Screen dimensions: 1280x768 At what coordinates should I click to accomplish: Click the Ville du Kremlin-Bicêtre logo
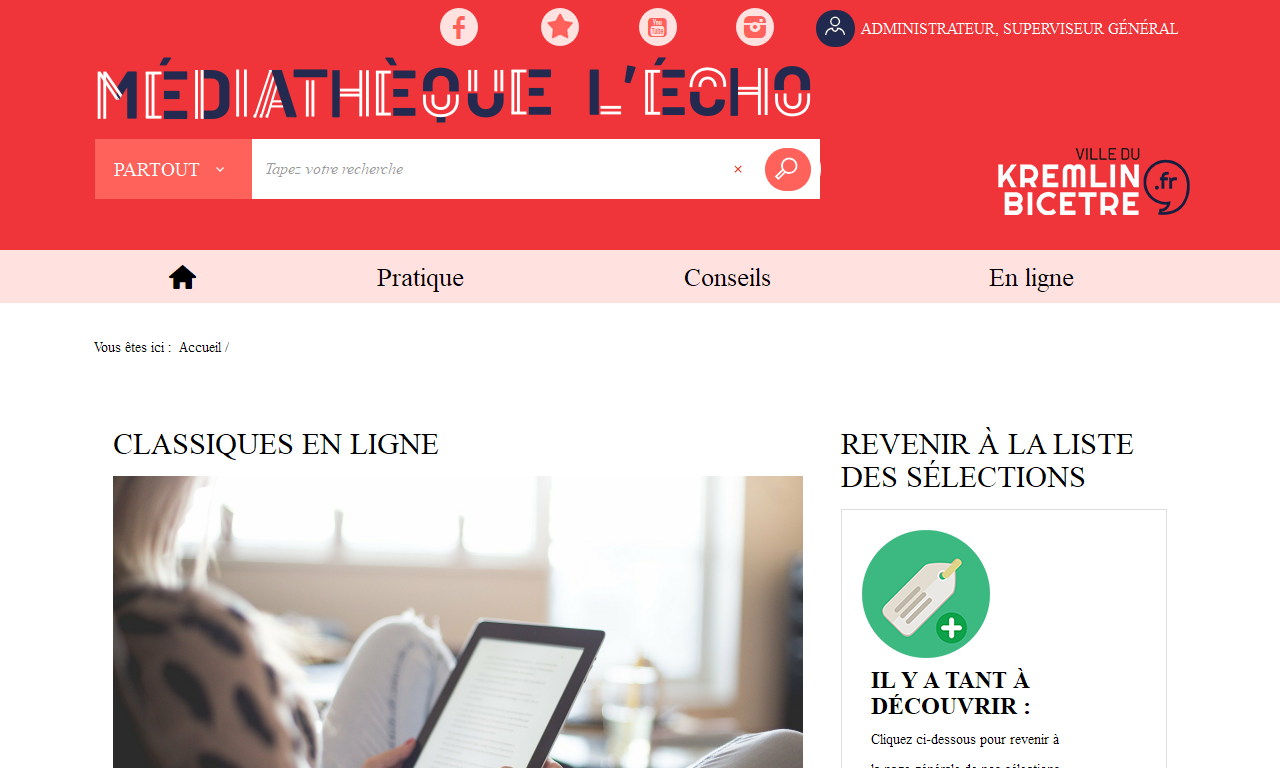(1093, 181)
